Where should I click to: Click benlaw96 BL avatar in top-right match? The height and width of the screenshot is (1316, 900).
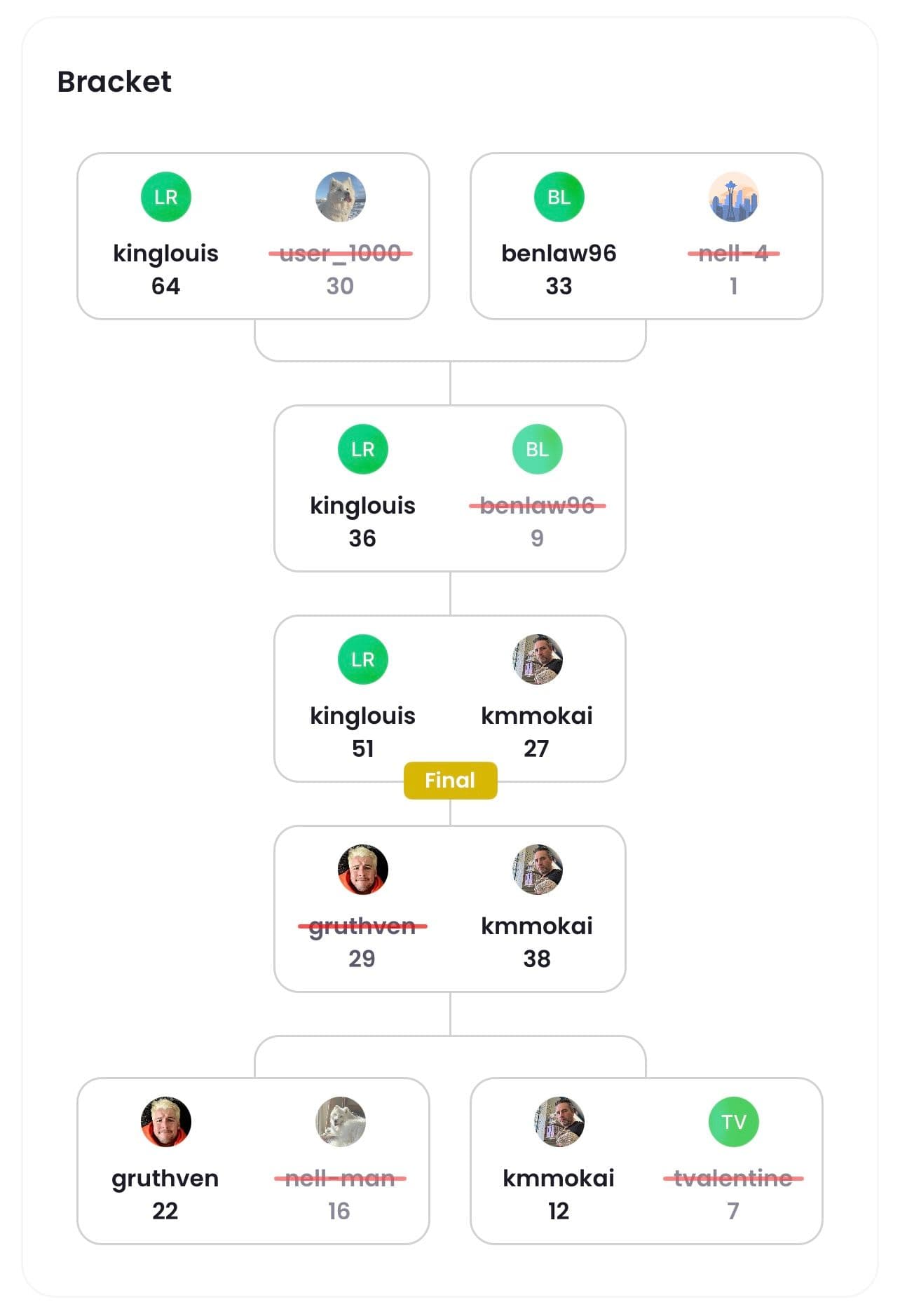pos(559,197)
